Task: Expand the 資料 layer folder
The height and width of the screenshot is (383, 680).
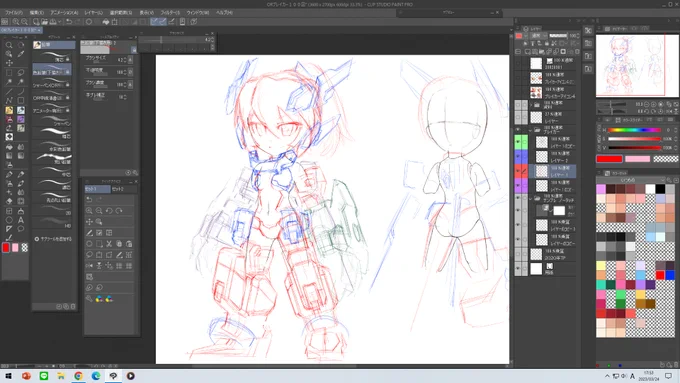Action: click(x=530, y=105)
